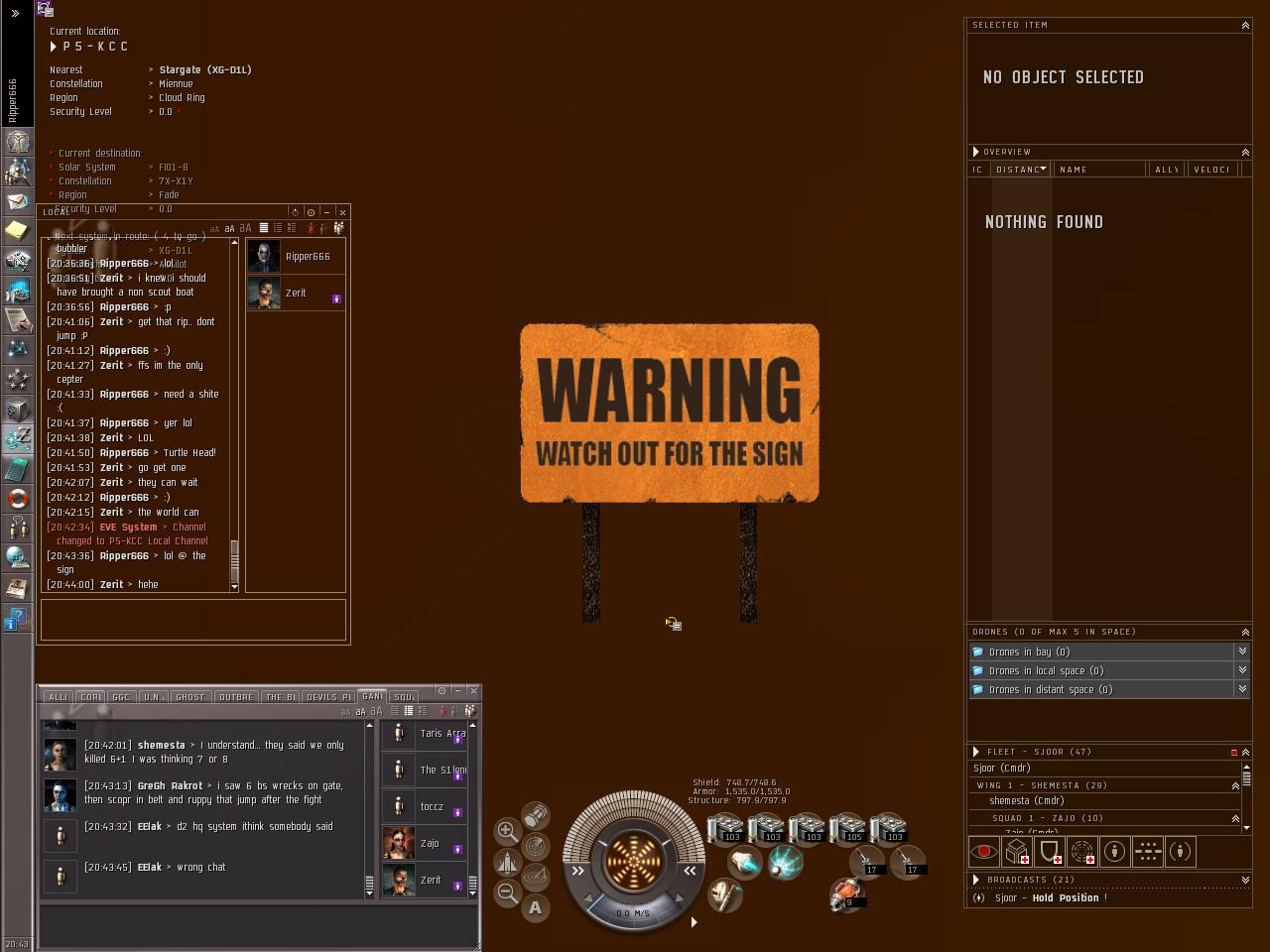Activate the glowing teal mid-slot module
The image size is (1270, 952).
click(x=786, y=862)
